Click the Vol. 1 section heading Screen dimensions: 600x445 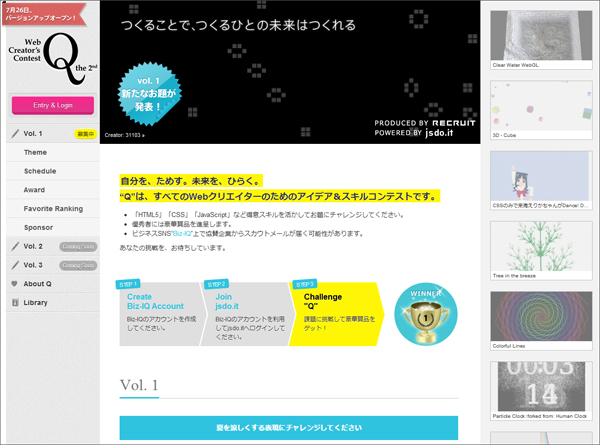[x=139, y=385]
